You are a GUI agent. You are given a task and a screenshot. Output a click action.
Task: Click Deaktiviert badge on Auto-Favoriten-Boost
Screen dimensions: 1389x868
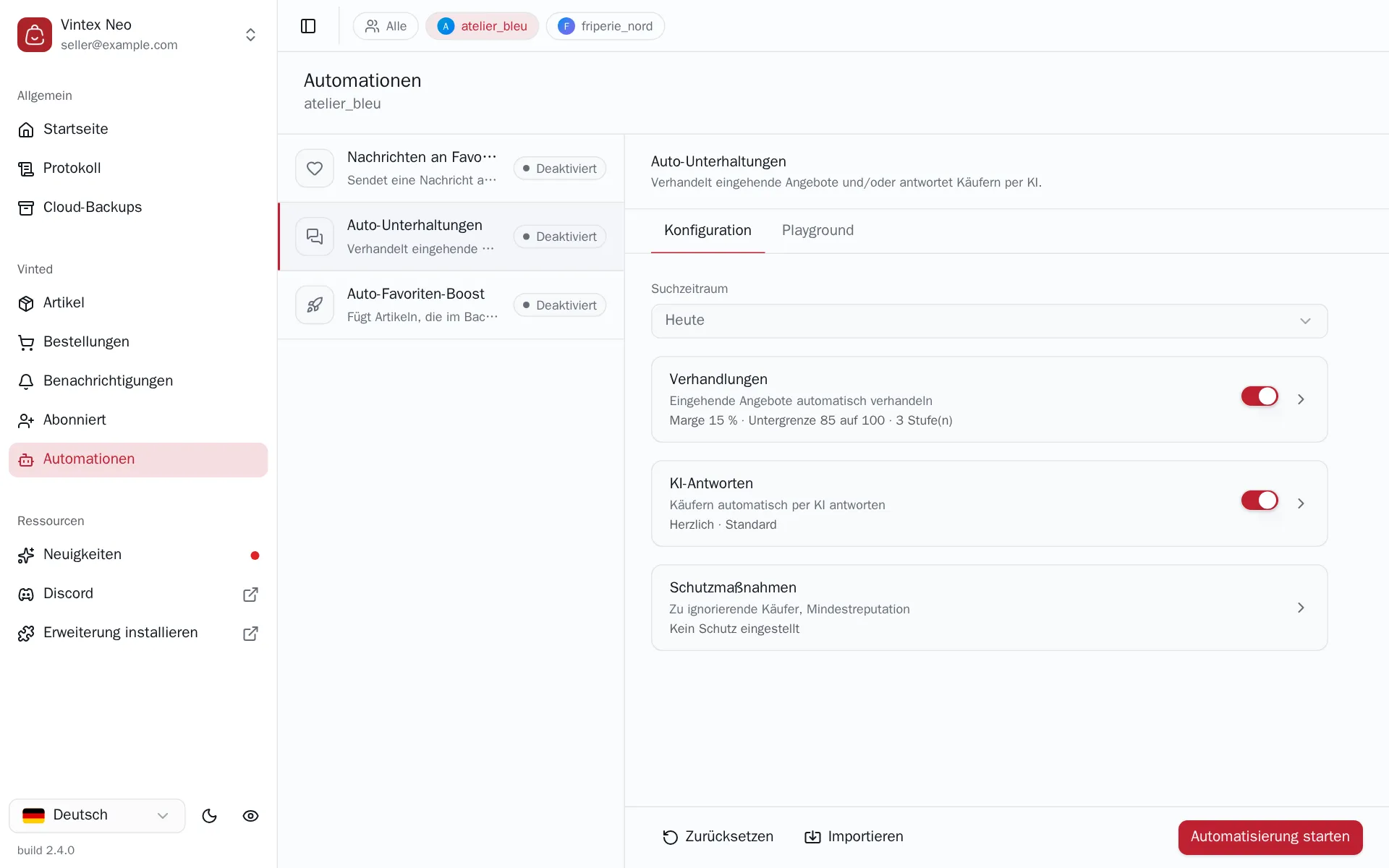click(x=560, y=305)
